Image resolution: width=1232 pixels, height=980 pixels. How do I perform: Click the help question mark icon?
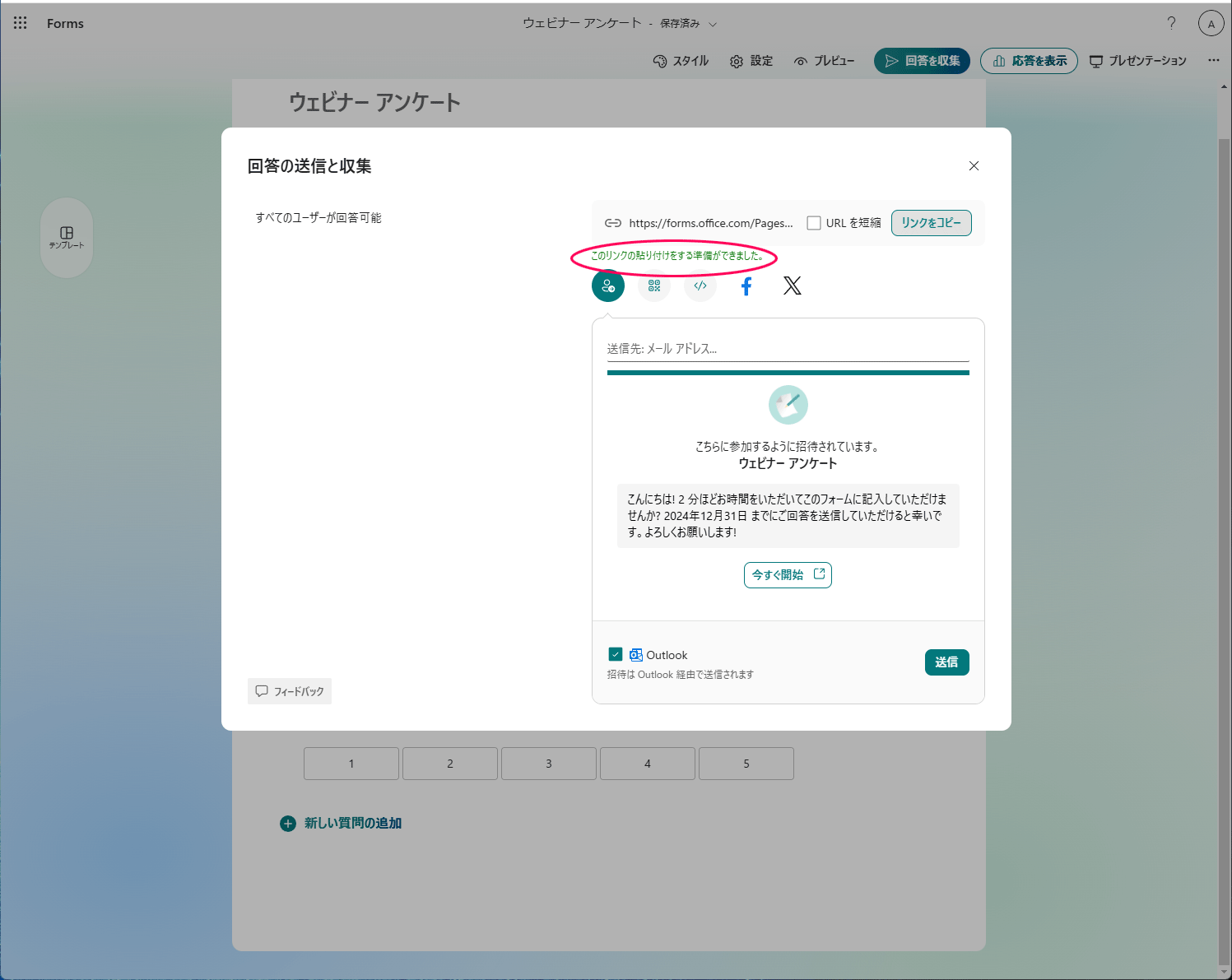[1171, 23]
